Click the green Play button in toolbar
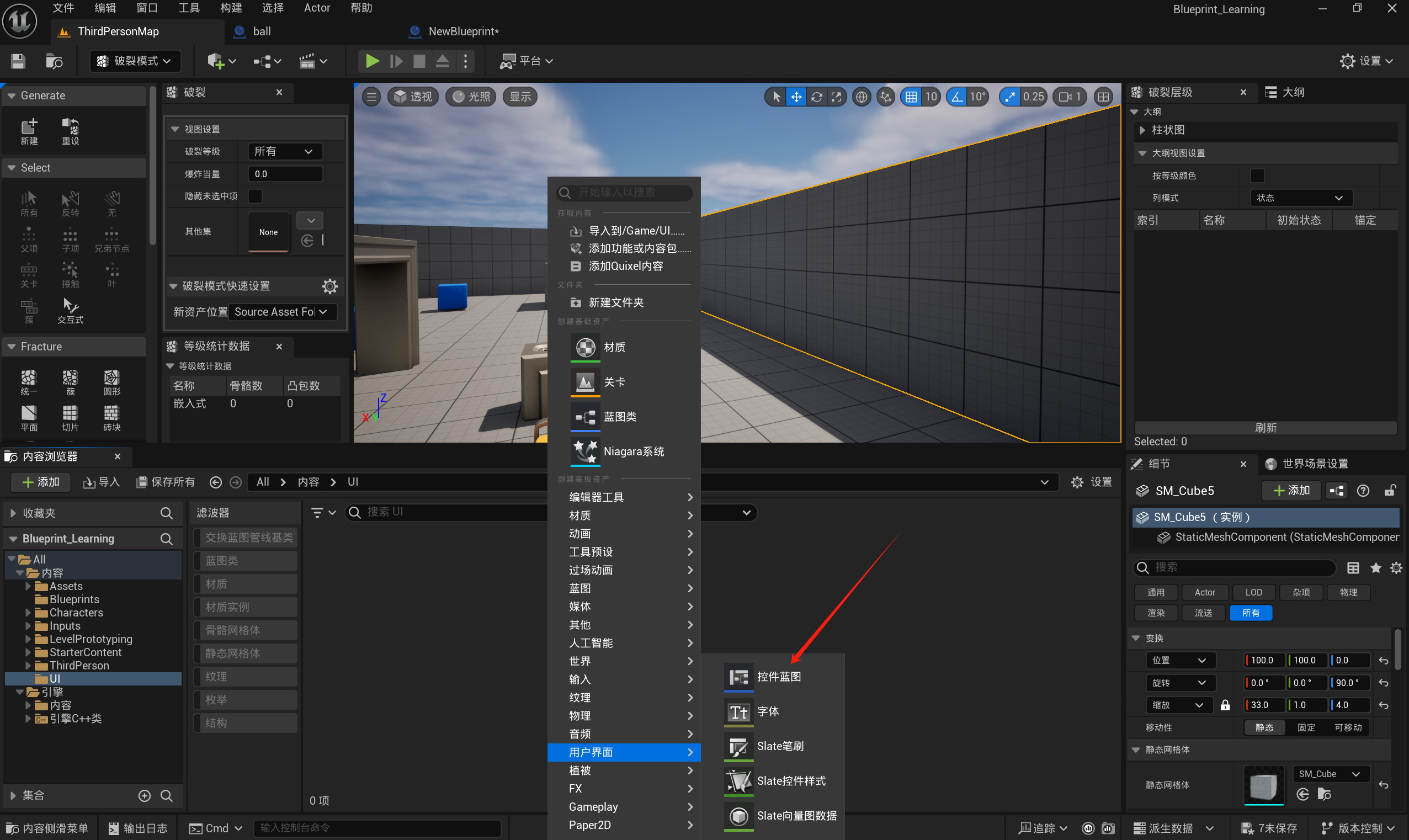The height and width of the screenshot is (840, 1409). pos(372,61)
